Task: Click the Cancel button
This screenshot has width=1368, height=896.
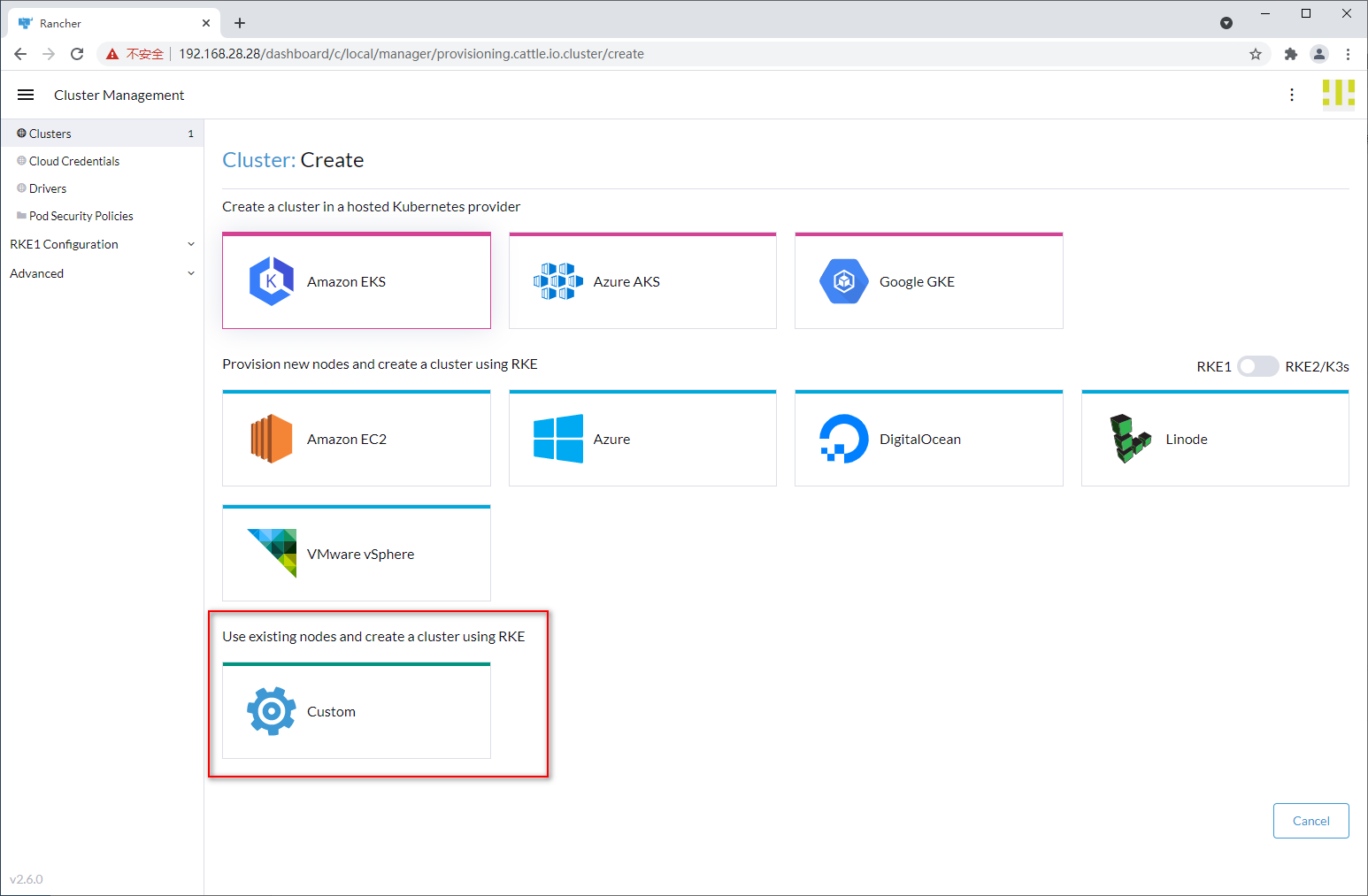Action: 1310,821
